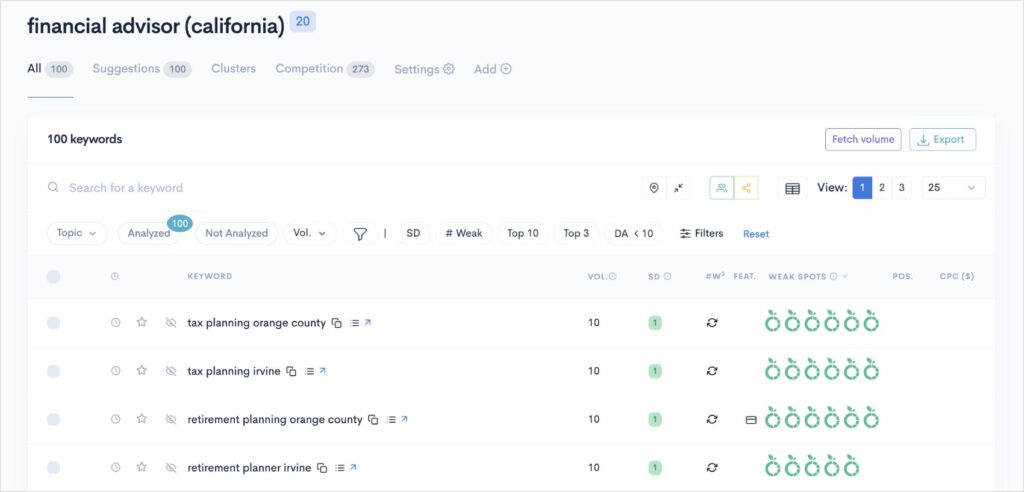Open the table columns layout icon
The height and width of the screenshot is (492, 1024).
(x=792, y=188)
